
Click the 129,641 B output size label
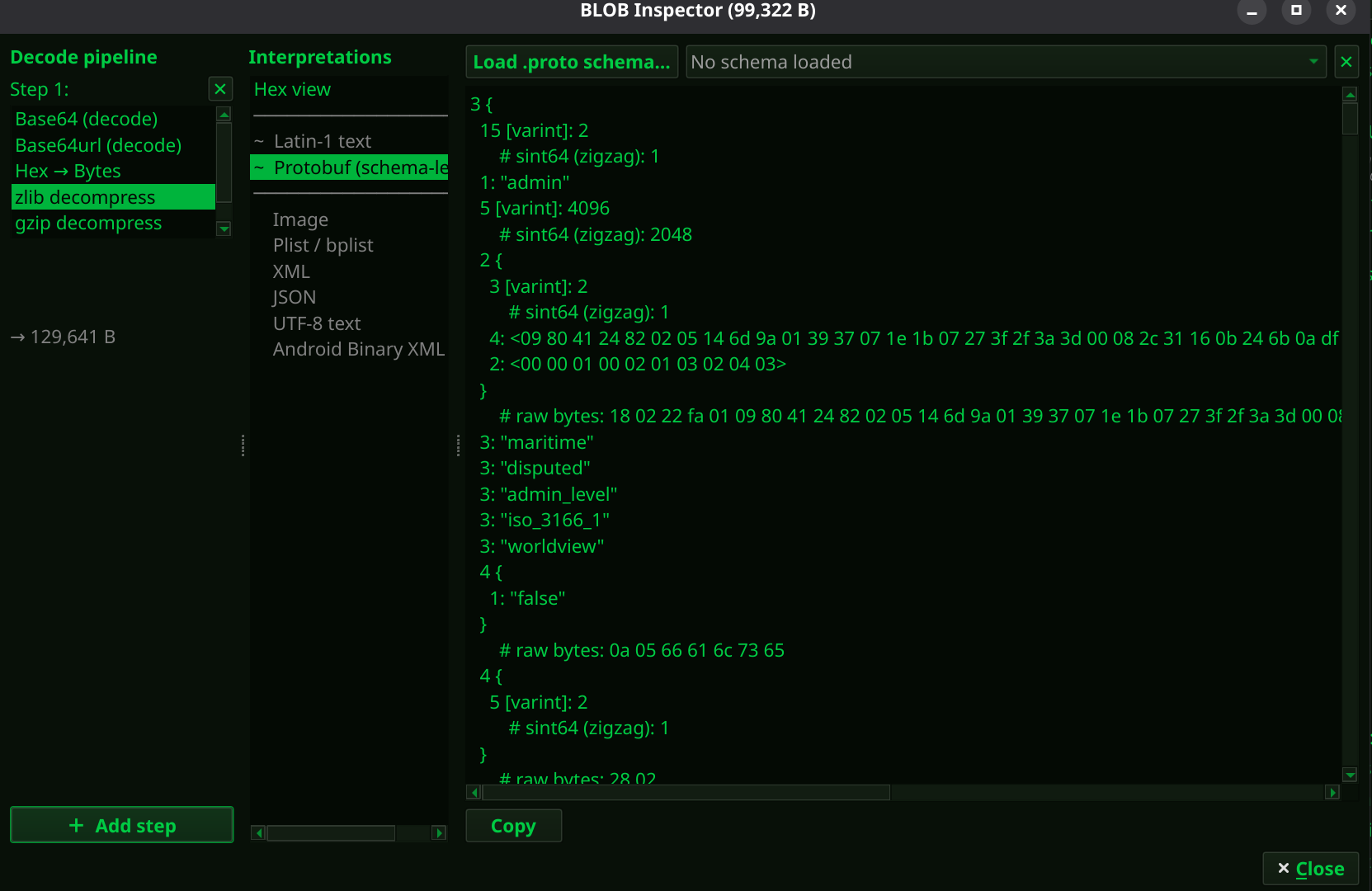pyautogui.click(x=63, y=337)
